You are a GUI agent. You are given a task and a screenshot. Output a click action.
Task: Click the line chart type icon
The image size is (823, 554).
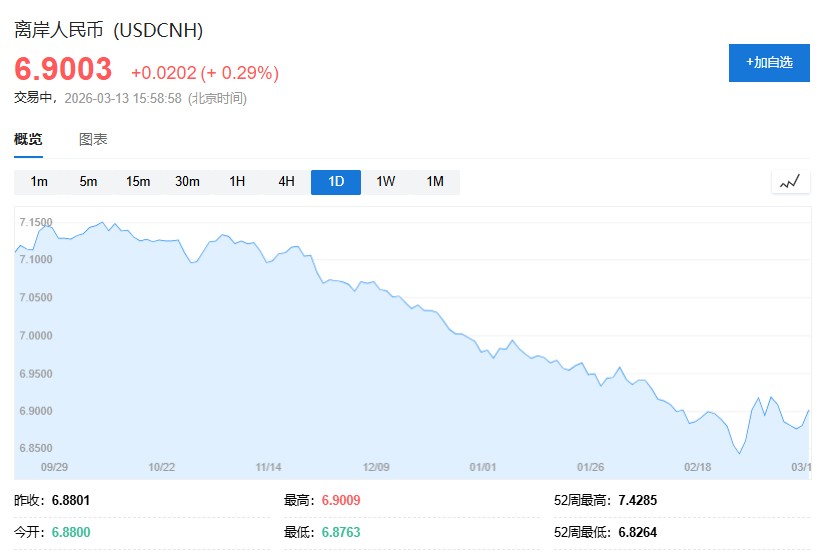click(x=790, y=182)
